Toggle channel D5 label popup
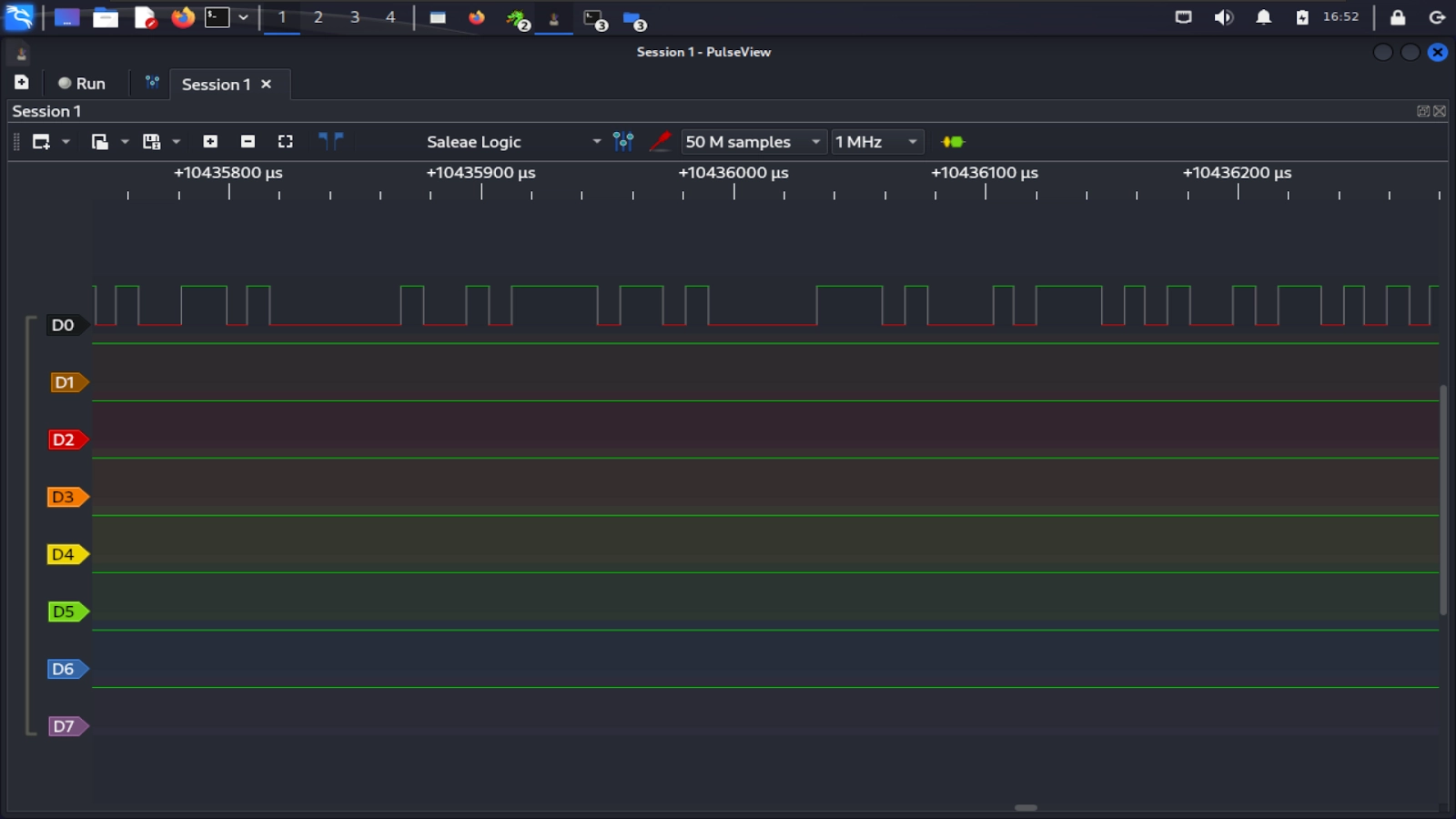 [x=66, y=611]
